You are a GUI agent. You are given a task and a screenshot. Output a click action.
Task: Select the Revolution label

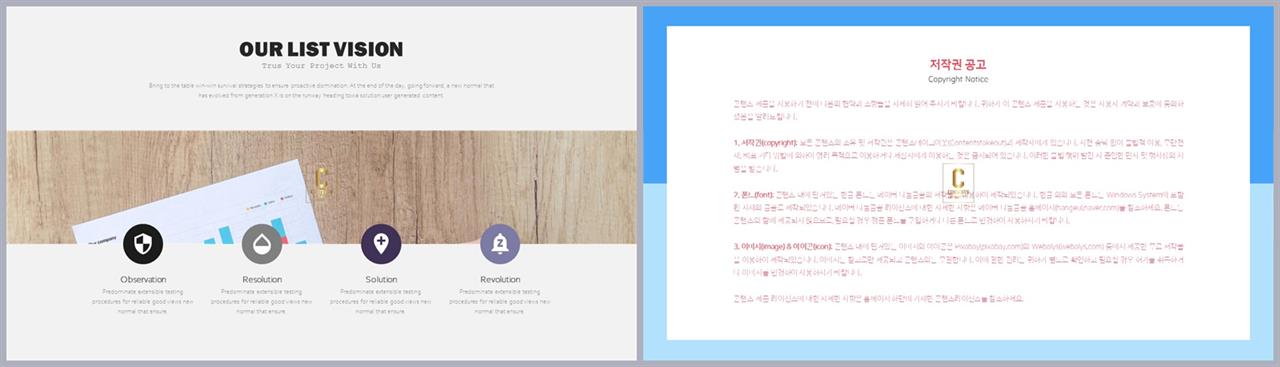tap(500, 279)
